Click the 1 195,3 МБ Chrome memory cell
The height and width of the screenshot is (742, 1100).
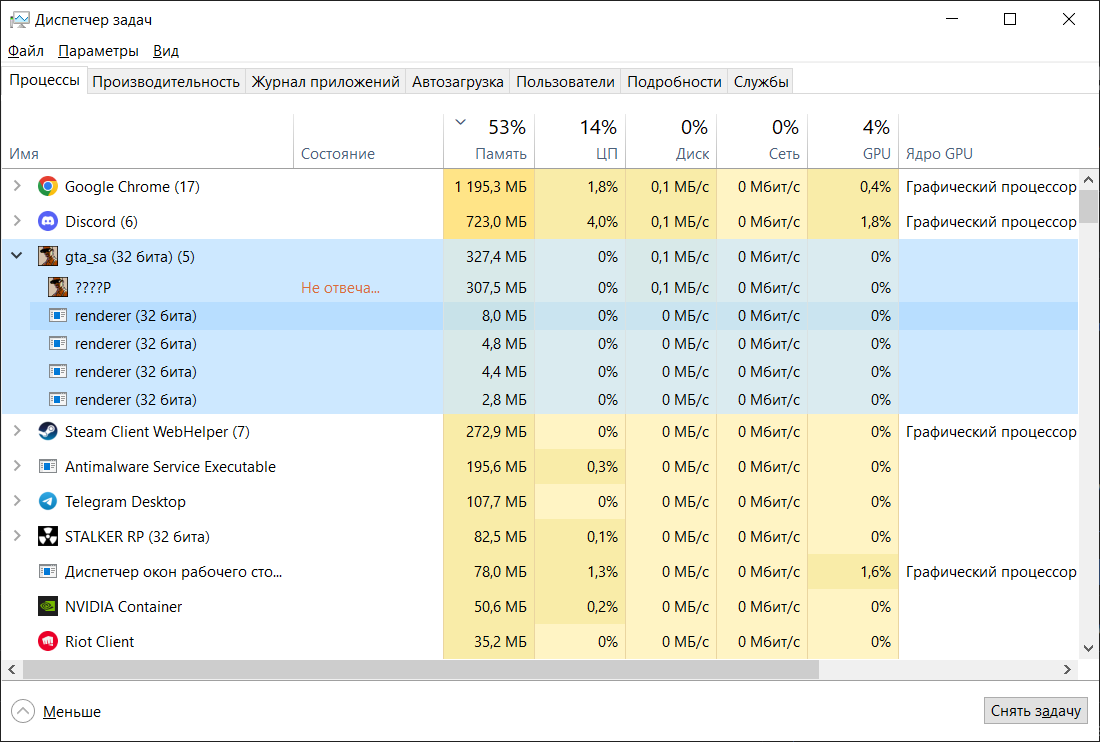click(489, 187)
